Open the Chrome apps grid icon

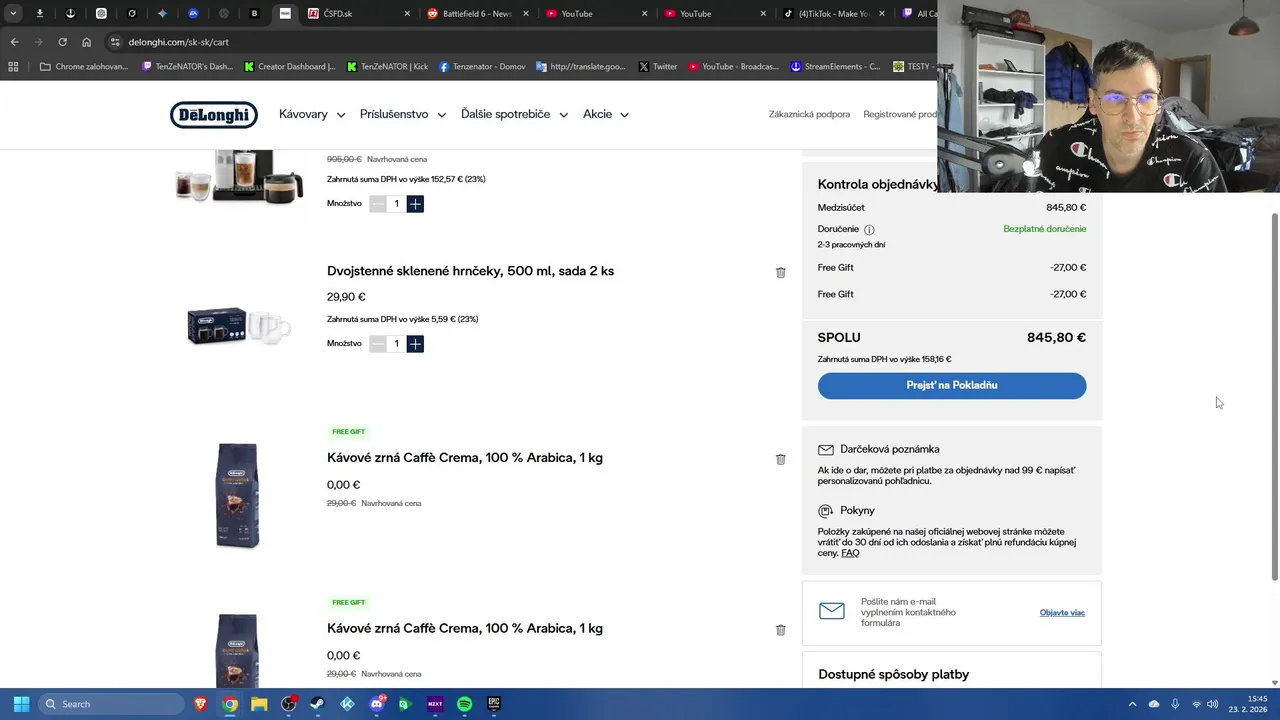pos(13,66)
